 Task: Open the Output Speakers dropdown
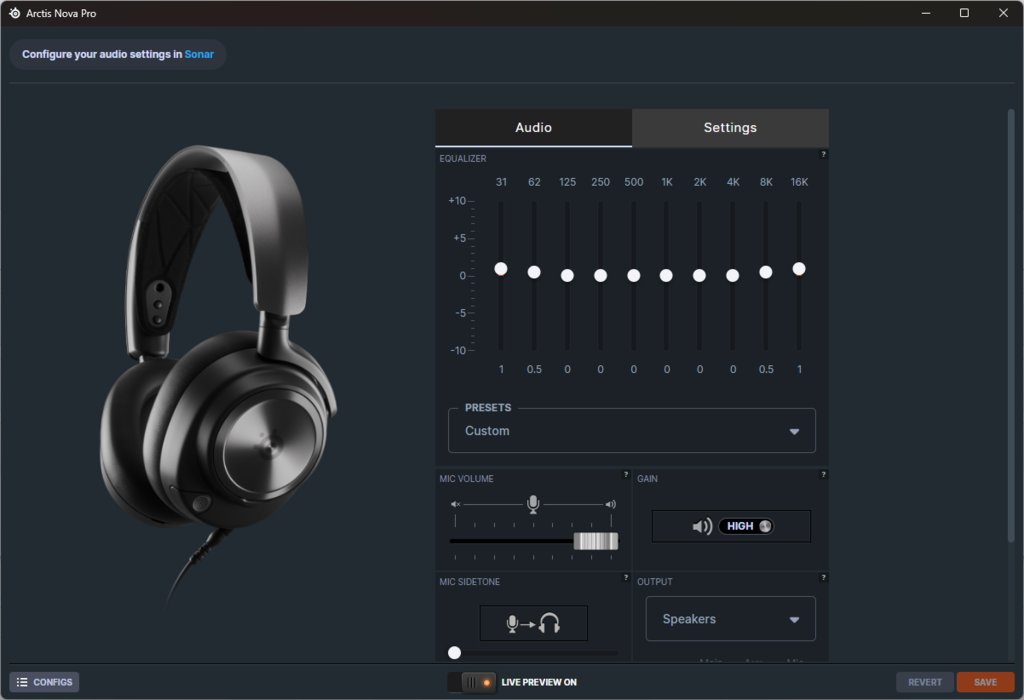point(730,619)
